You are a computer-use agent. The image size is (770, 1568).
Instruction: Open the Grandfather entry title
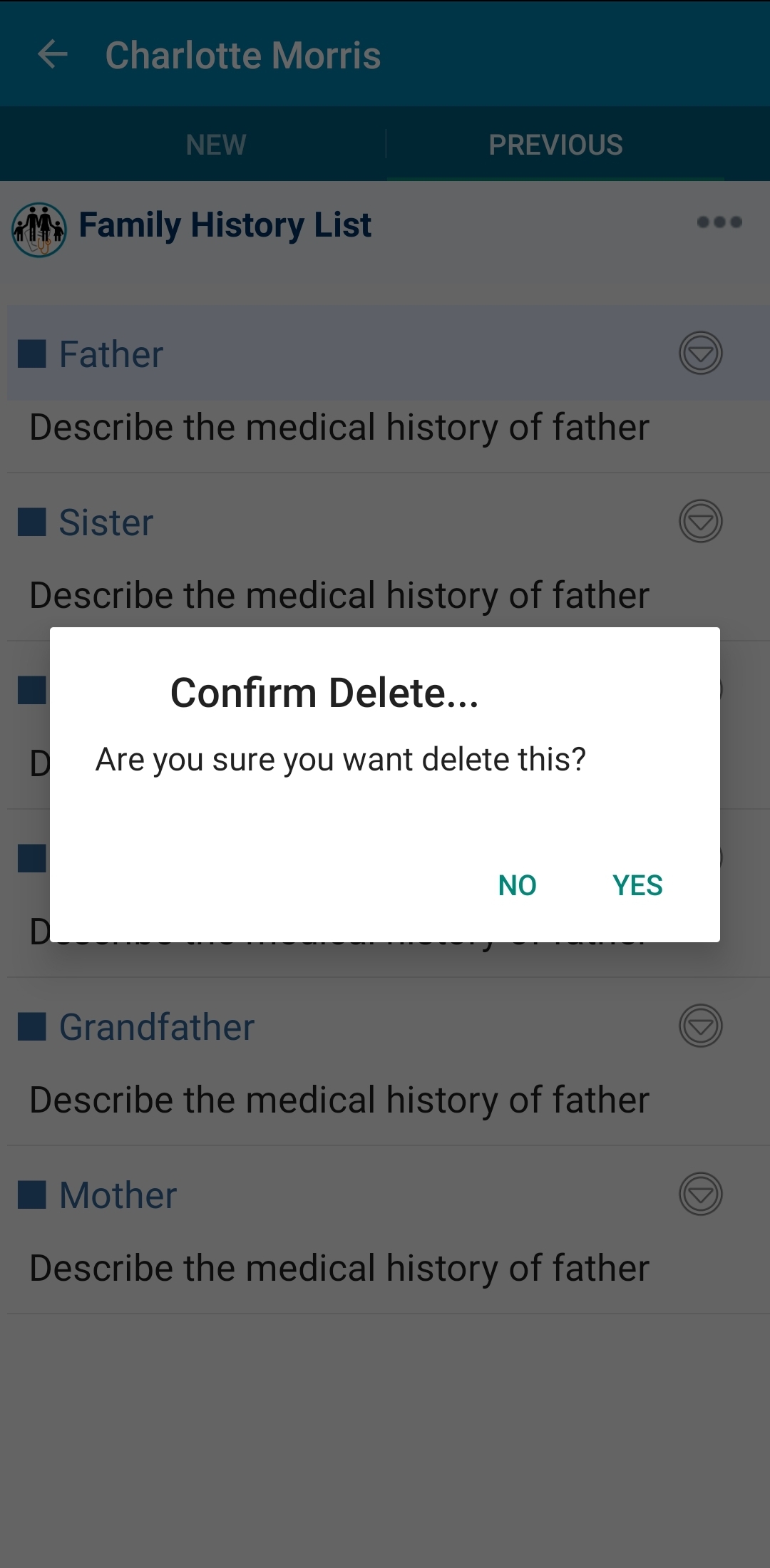point(157,1027)
